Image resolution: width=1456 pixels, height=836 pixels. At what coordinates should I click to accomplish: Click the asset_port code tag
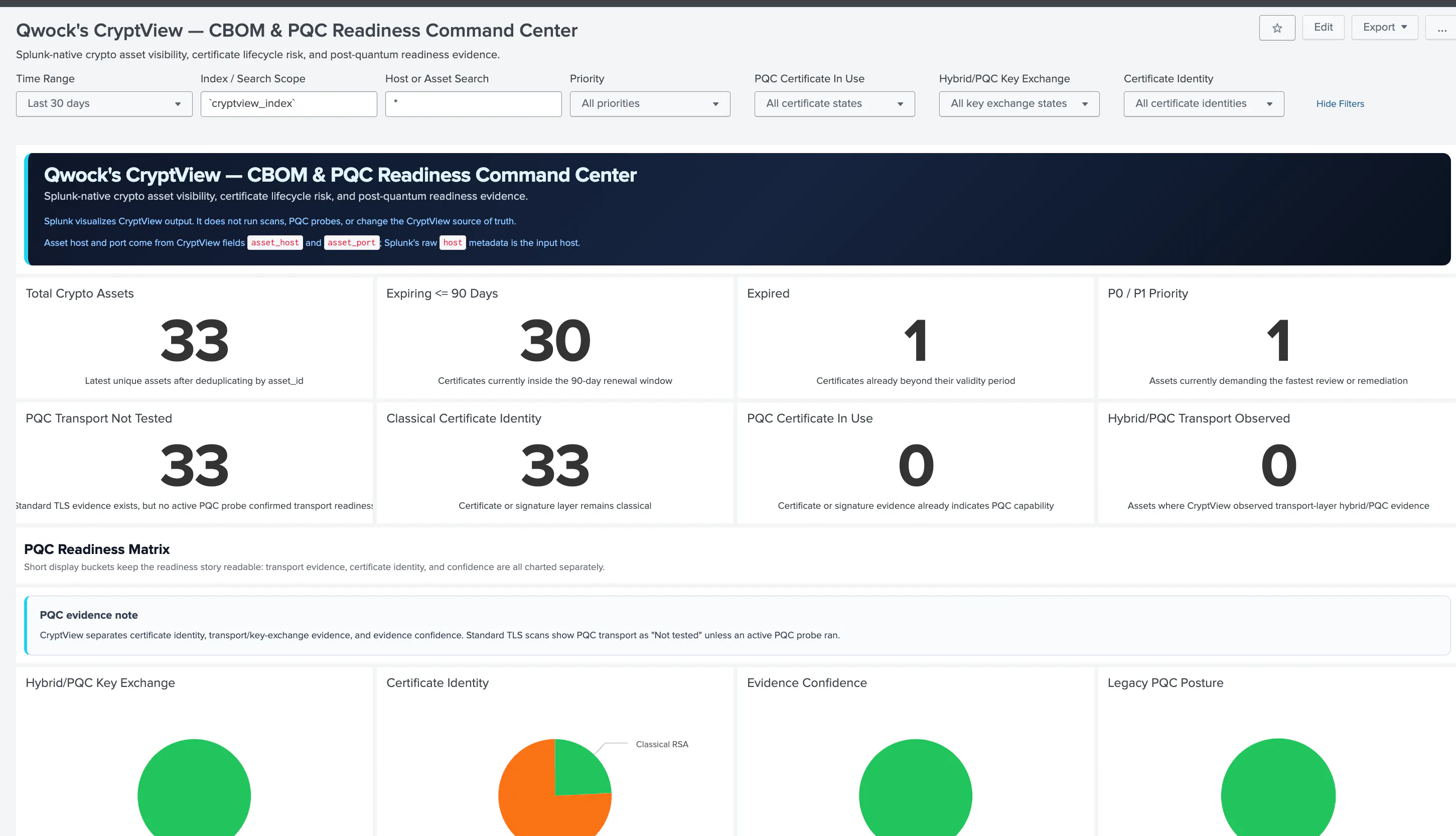click(351, 243)
